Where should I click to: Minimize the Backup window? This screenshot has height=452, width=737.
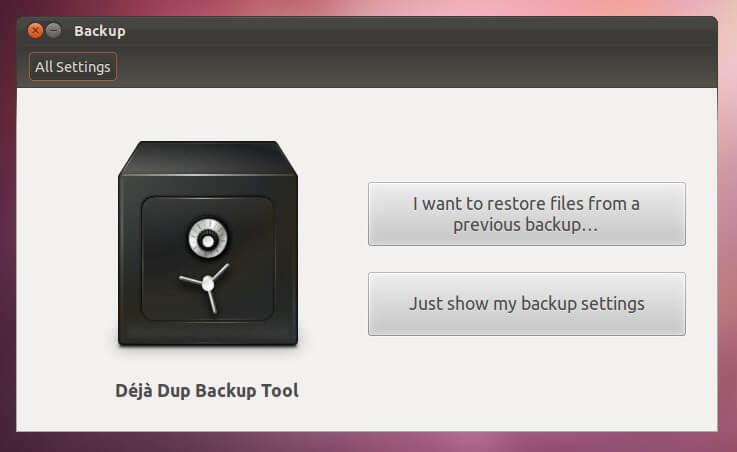pyautogui.click(x=54, y=31)
